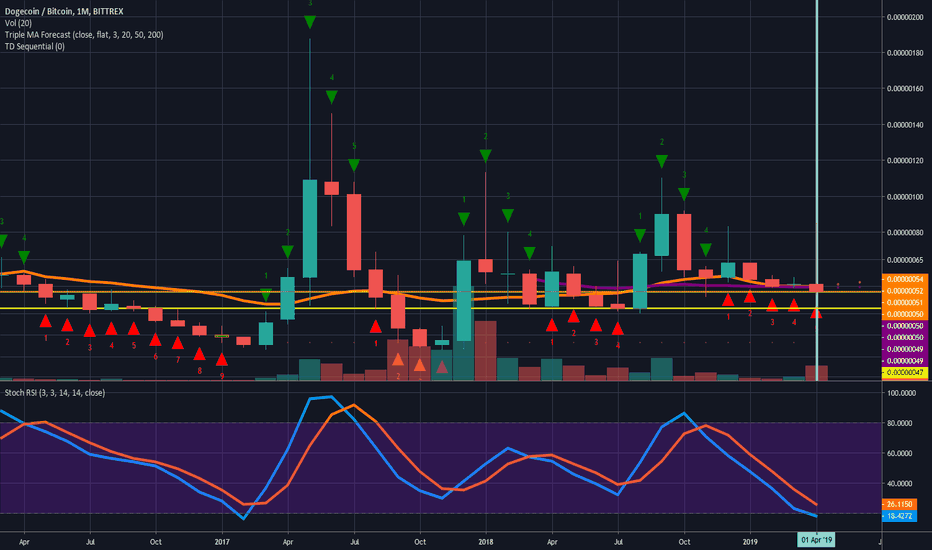Select the TD Sequential (0) indicator label
Viewport: 932px width, 550px height.
[x=34, y=46]
